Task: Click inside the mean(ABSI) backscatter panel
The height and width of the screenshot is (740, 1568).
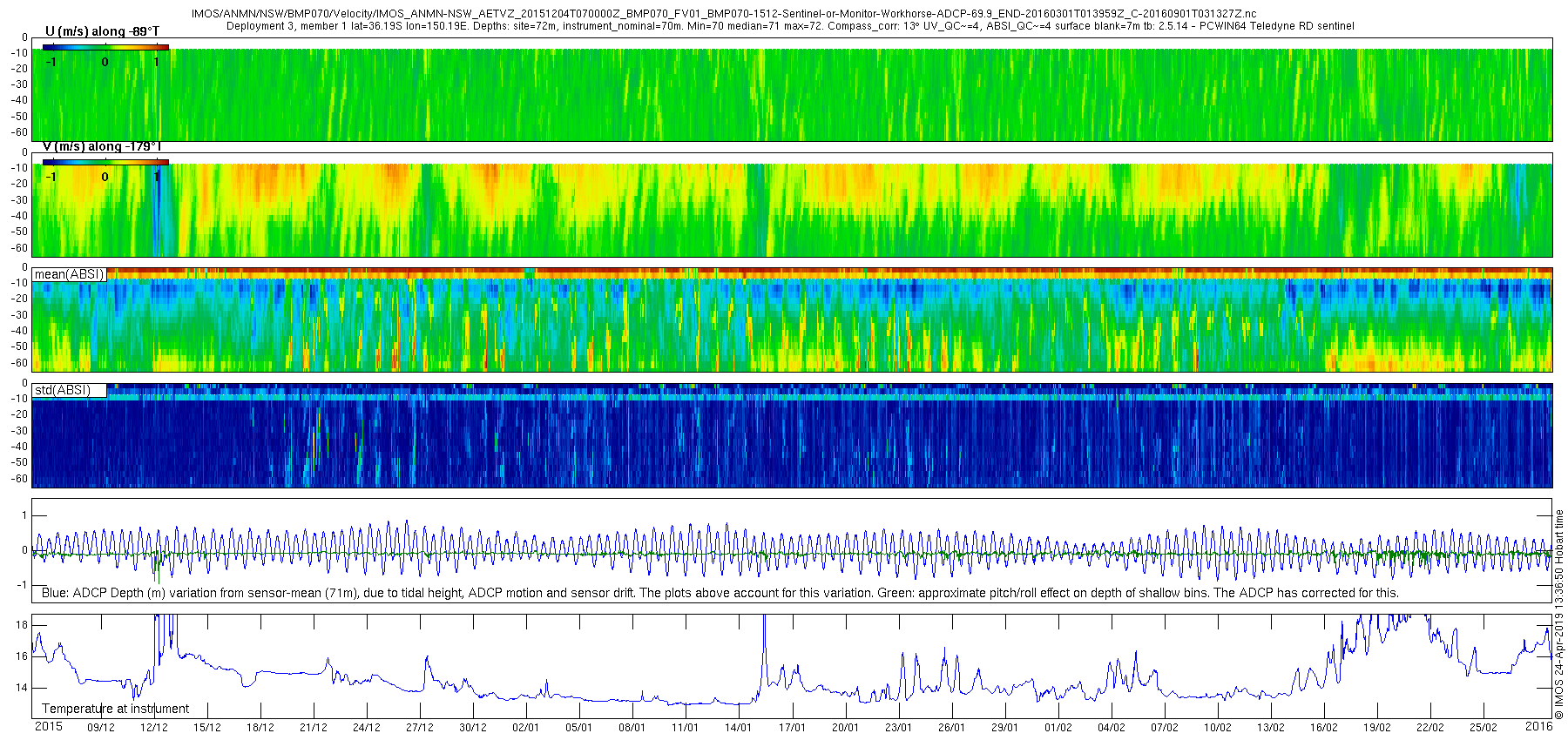Action: tap(792, 320)
